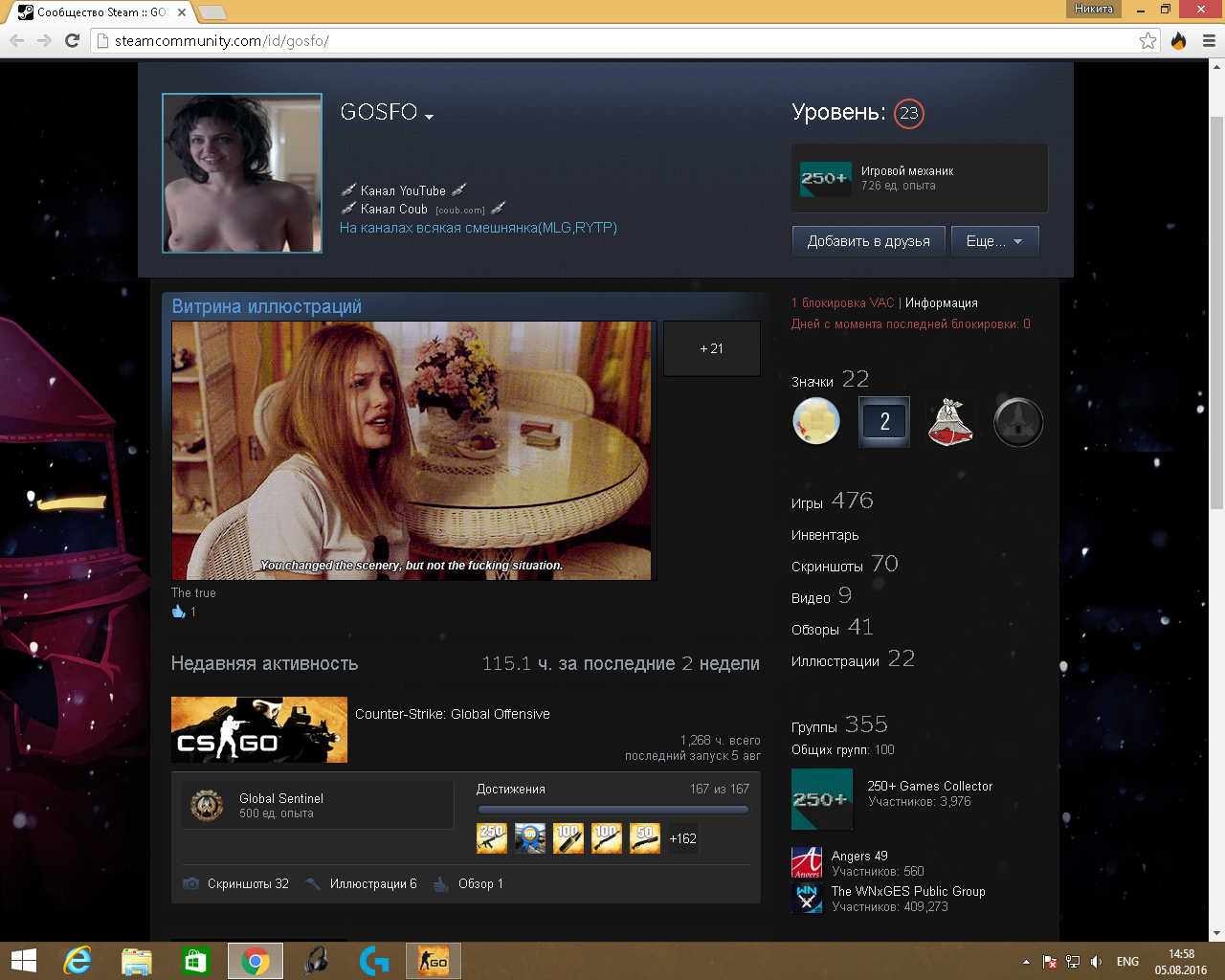The width and height of the screenshot is (1225, 980).
Task: Click Добавить в друзья button
Action: tap(868, 241)
